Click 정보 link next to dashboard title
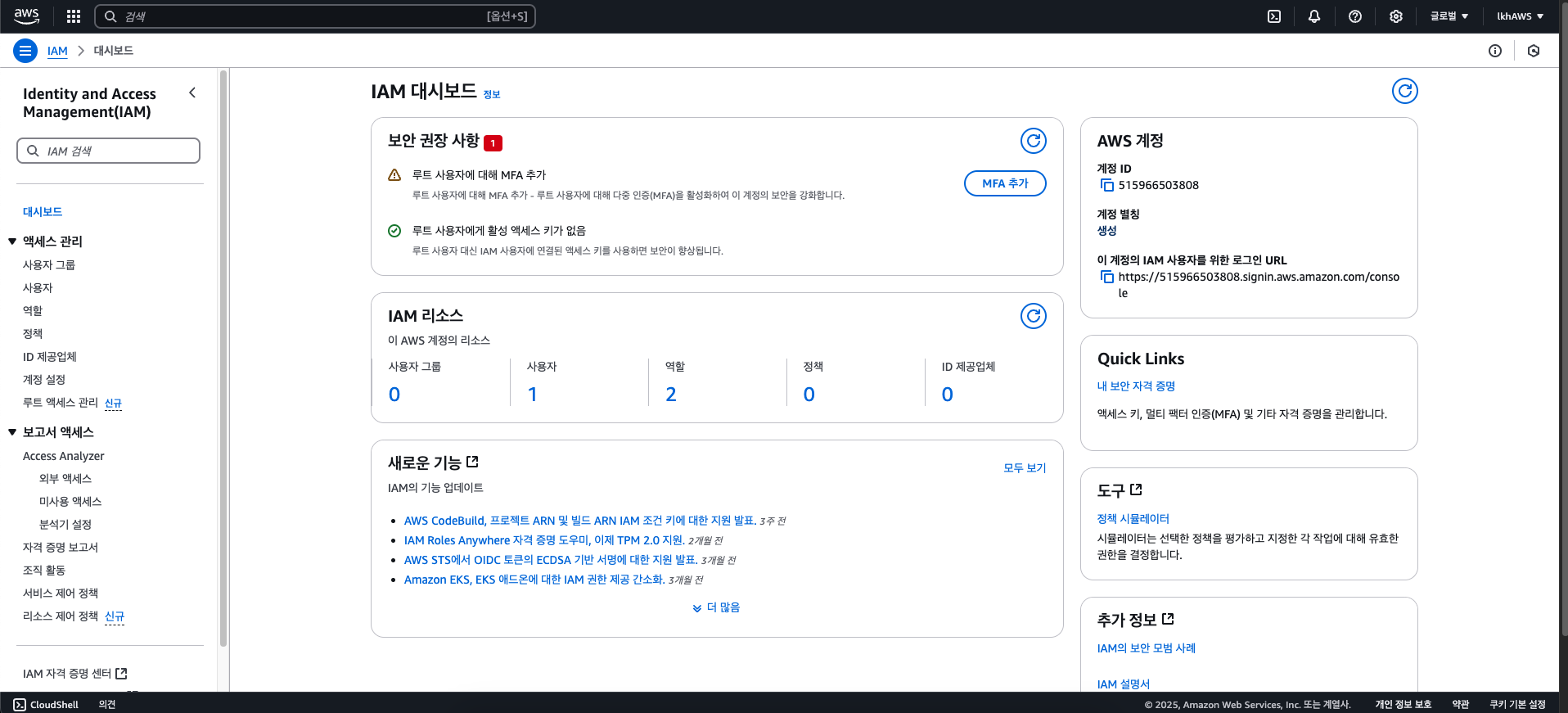This screenshot has height=713, width=1568. tap(492, 95)
